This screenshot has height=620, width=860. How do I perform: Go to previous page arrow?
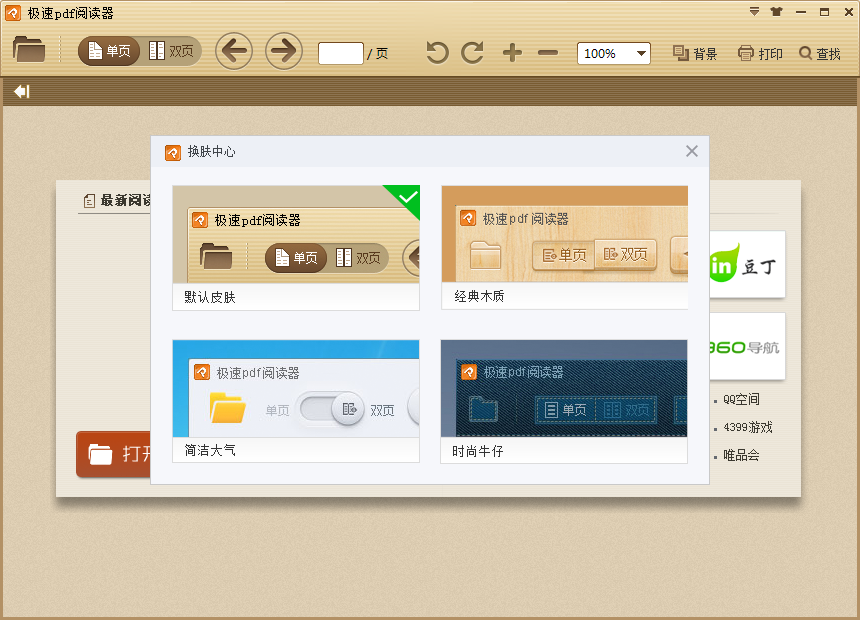234,51
